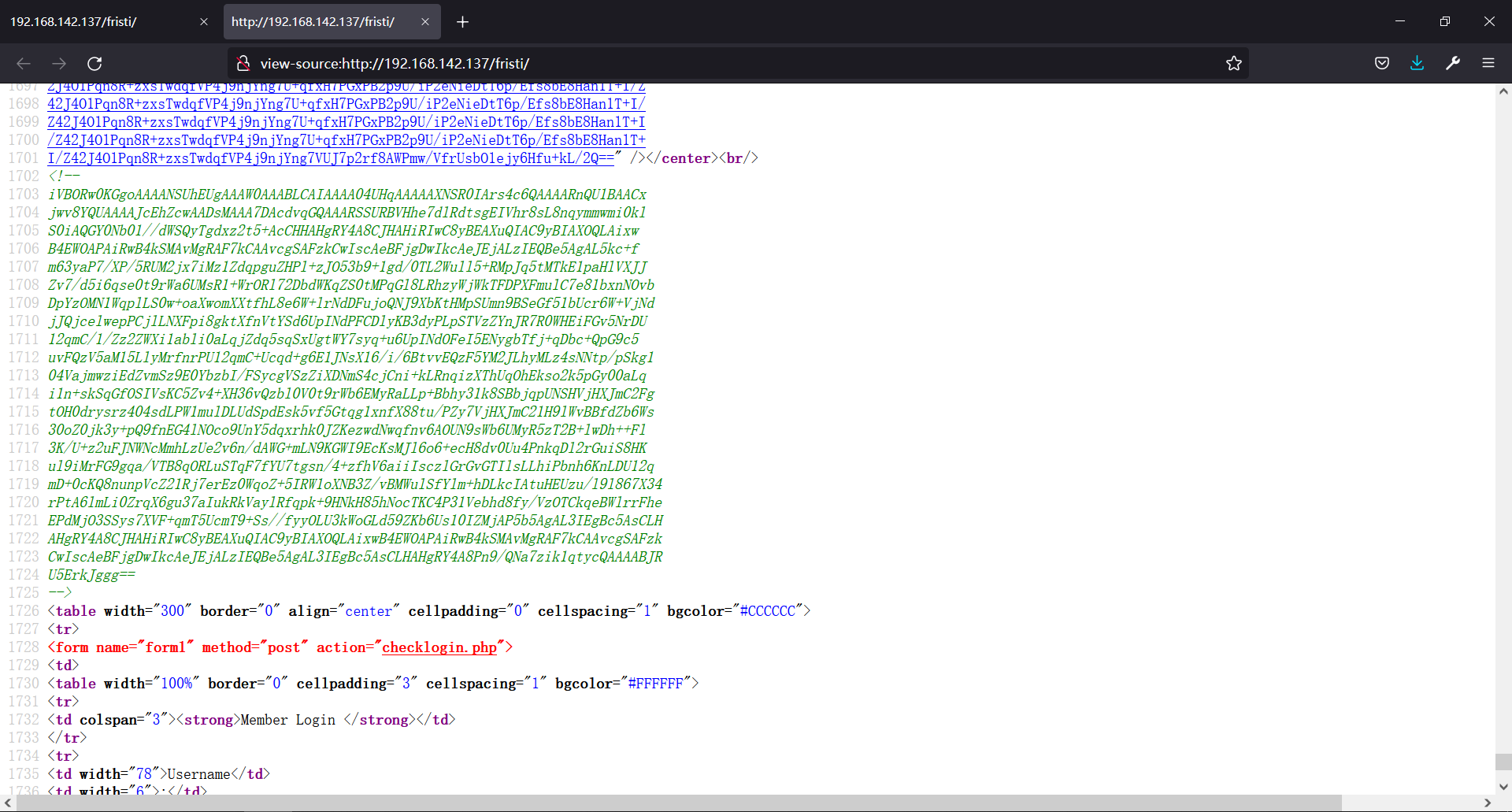1512x812 pixels.
Task: Click the #CCCCCC bgcolor value
Action: coord(768,611)
